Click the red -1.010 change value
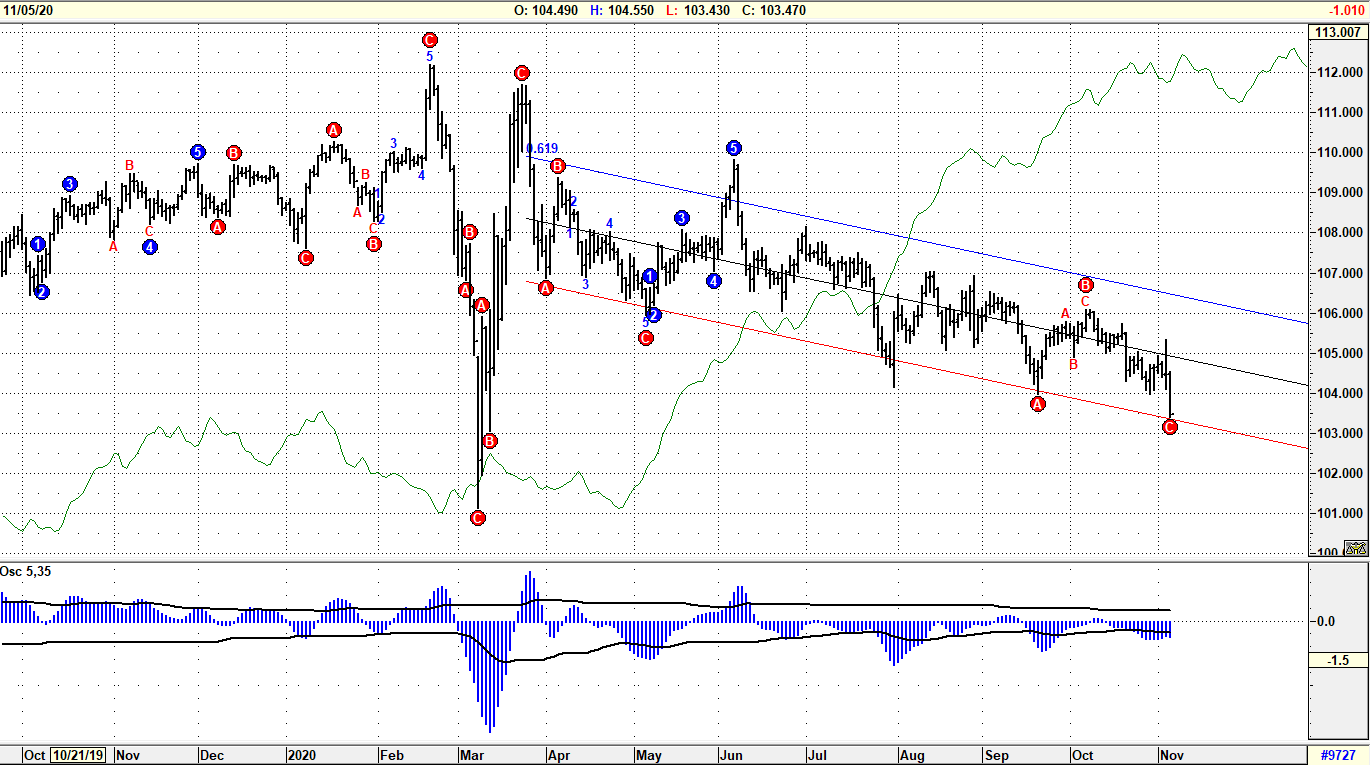Screen dimensions: 1370x765 pyautogui.click(x=1345, y=10)
